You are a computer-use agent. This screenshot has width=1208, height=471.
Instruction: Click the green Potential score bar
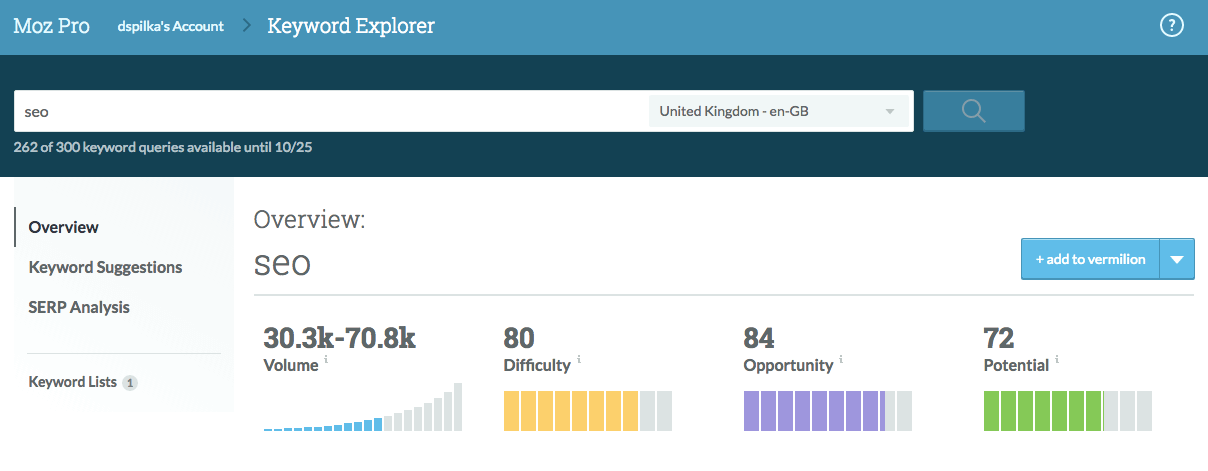pyautogui.click(x=1068, y=411)
